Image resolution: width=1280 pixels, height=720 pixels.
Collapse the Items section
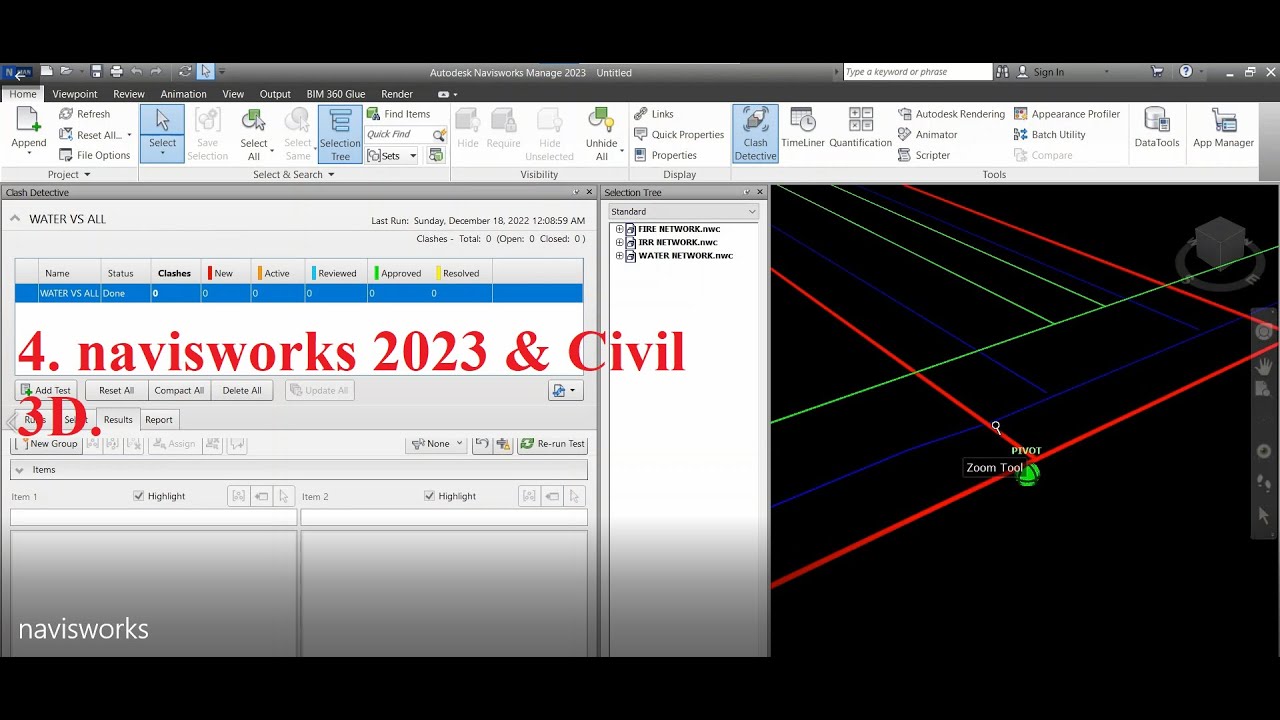point(19,470)
